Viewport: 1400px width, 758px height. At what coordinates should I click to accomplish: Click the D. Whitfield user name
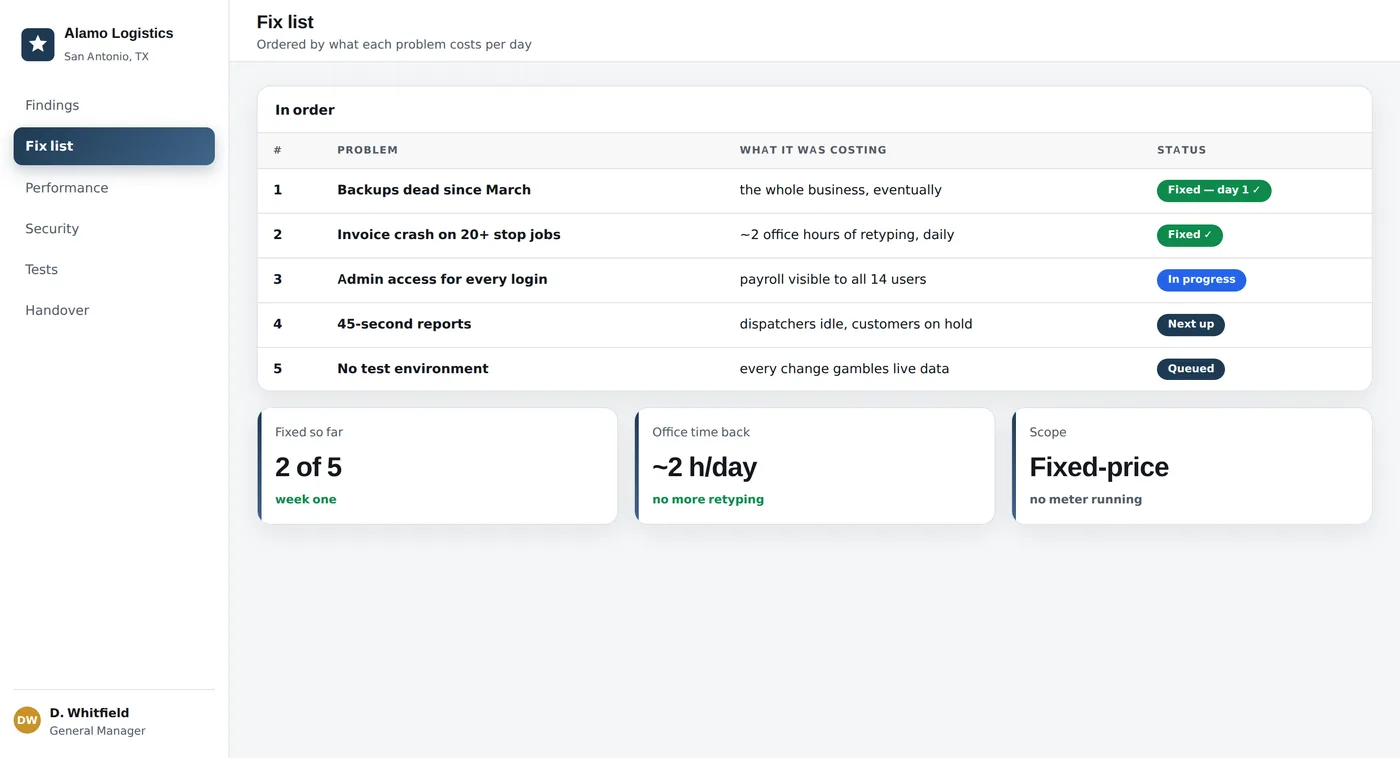point(89,713)
